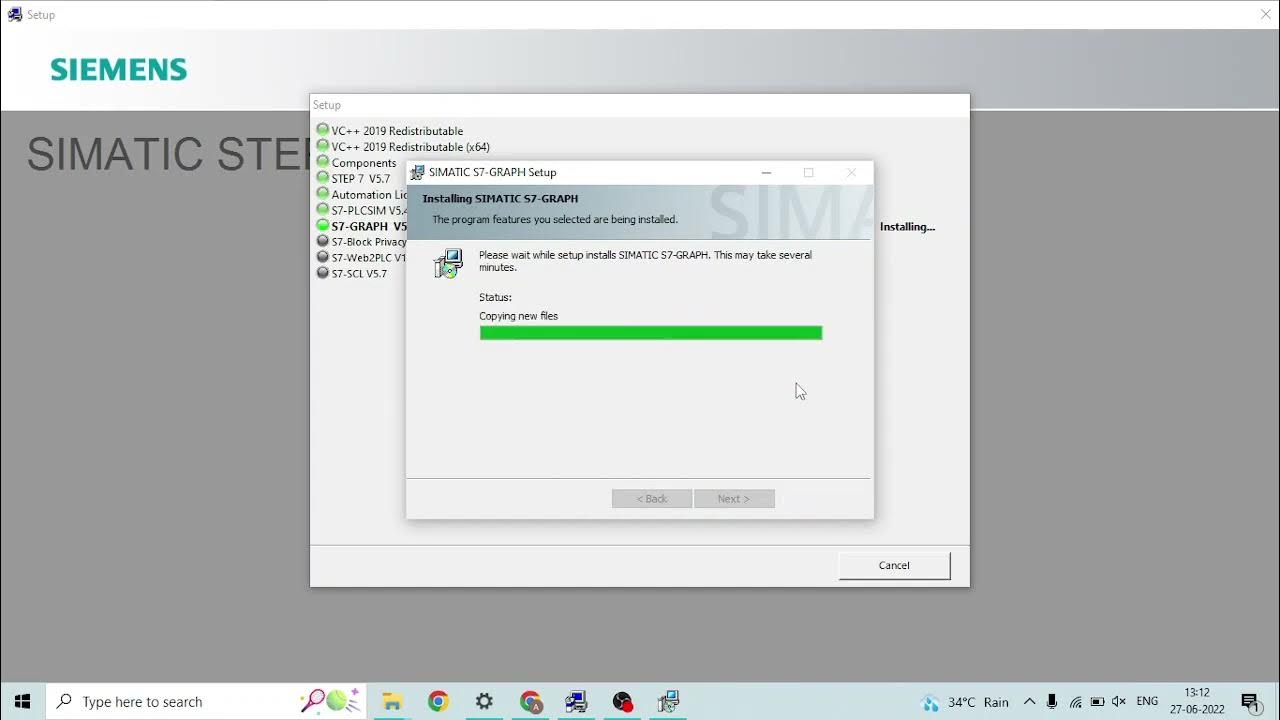
Task: Click the installer icon beside 'Please wait' text
Action: click(x=448, y=263)
